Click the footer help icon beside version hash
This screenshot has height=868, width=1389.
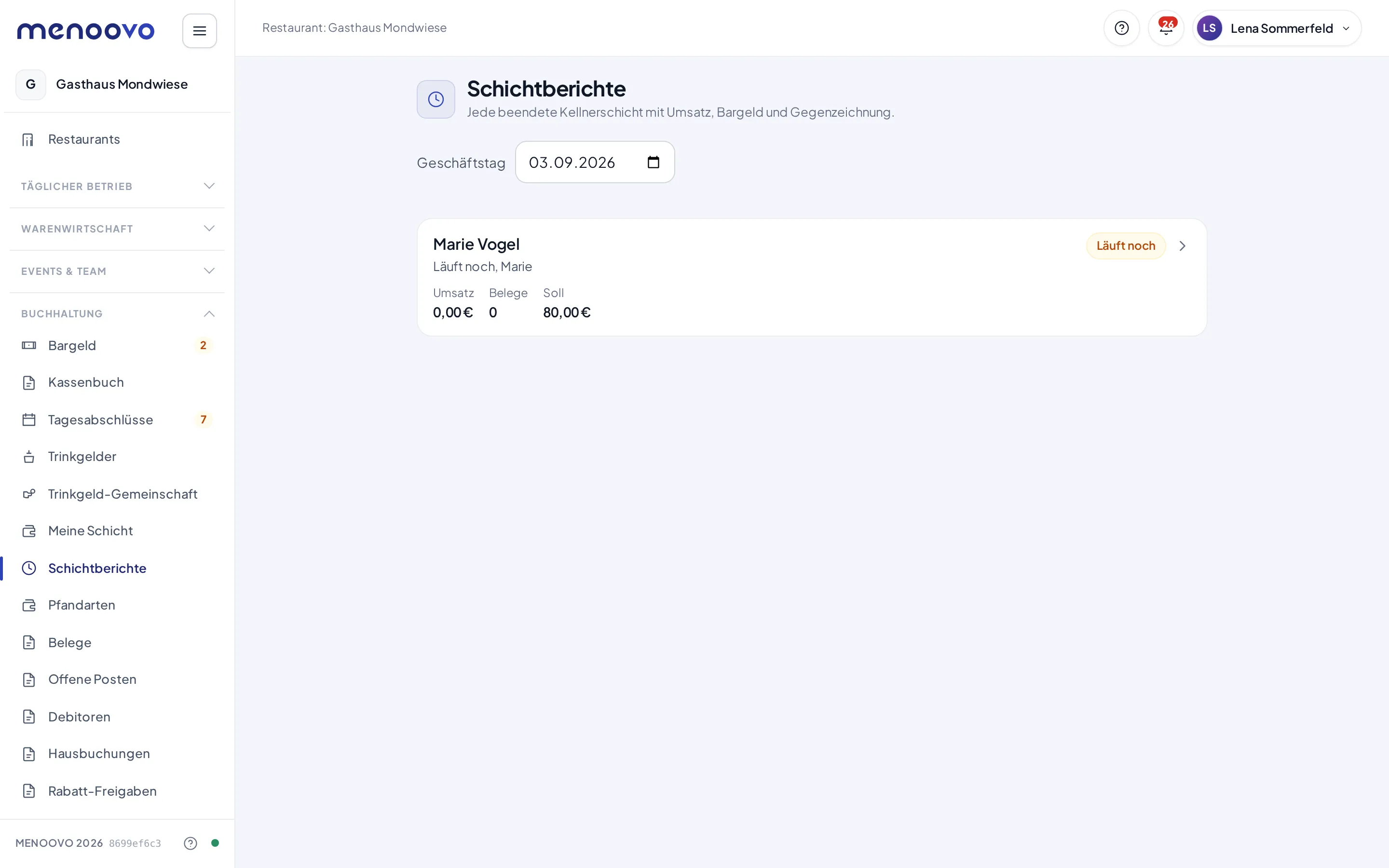(190, 843)
